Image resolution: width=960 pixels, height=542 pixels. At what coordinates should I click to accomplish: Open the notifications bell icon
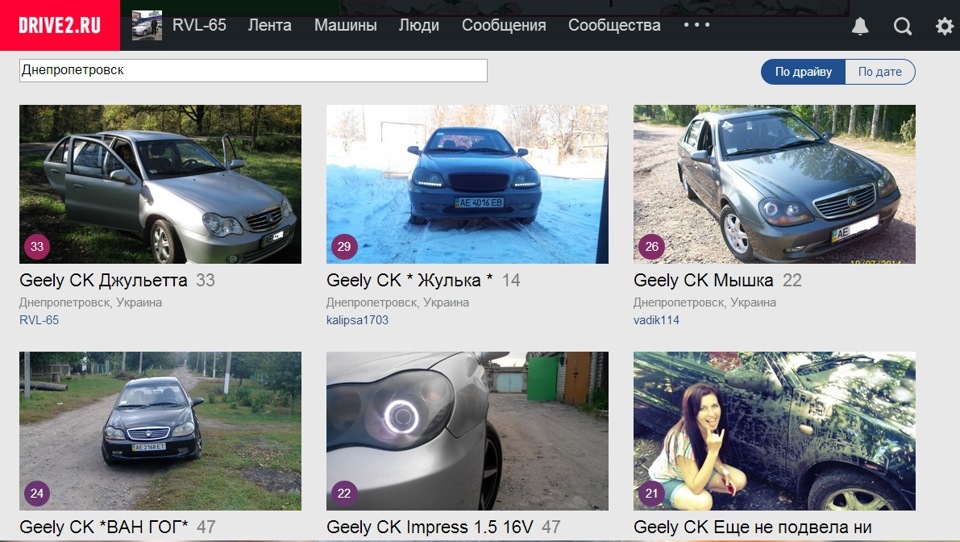coord(860,26)
